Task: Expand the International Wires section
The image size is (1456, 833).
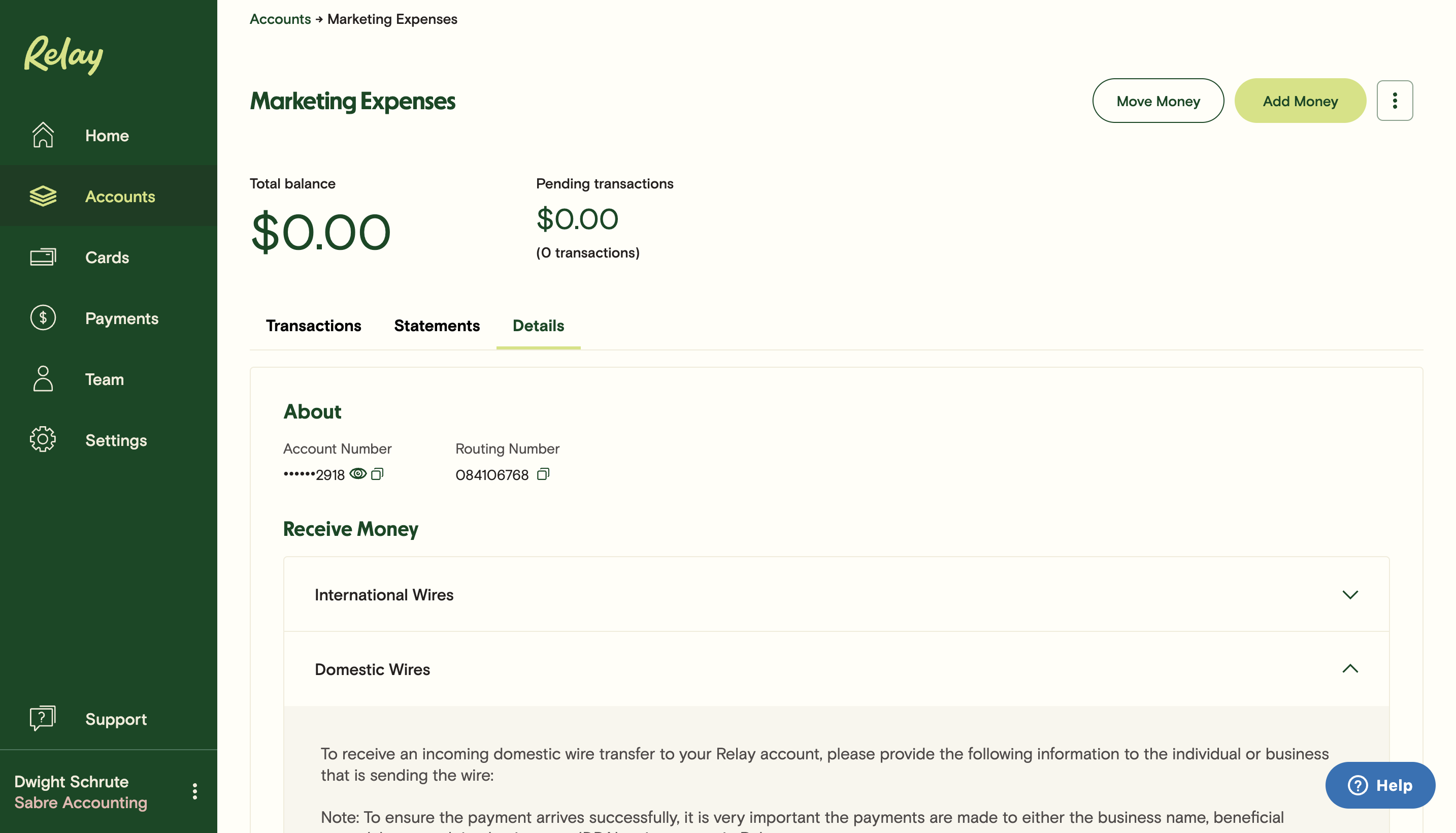Action: click(1351, 594)
